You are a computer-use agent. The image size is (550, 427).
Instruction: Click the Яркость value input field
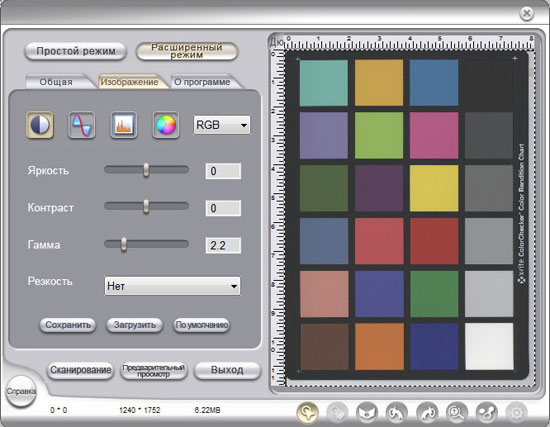(223, 171)
